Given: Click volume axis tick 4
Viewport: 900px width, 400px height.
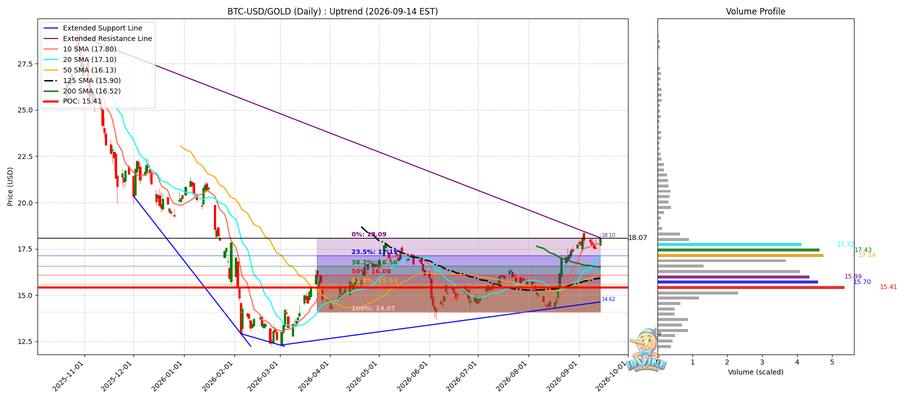Looking at the screenshot, I should (797, 362).
